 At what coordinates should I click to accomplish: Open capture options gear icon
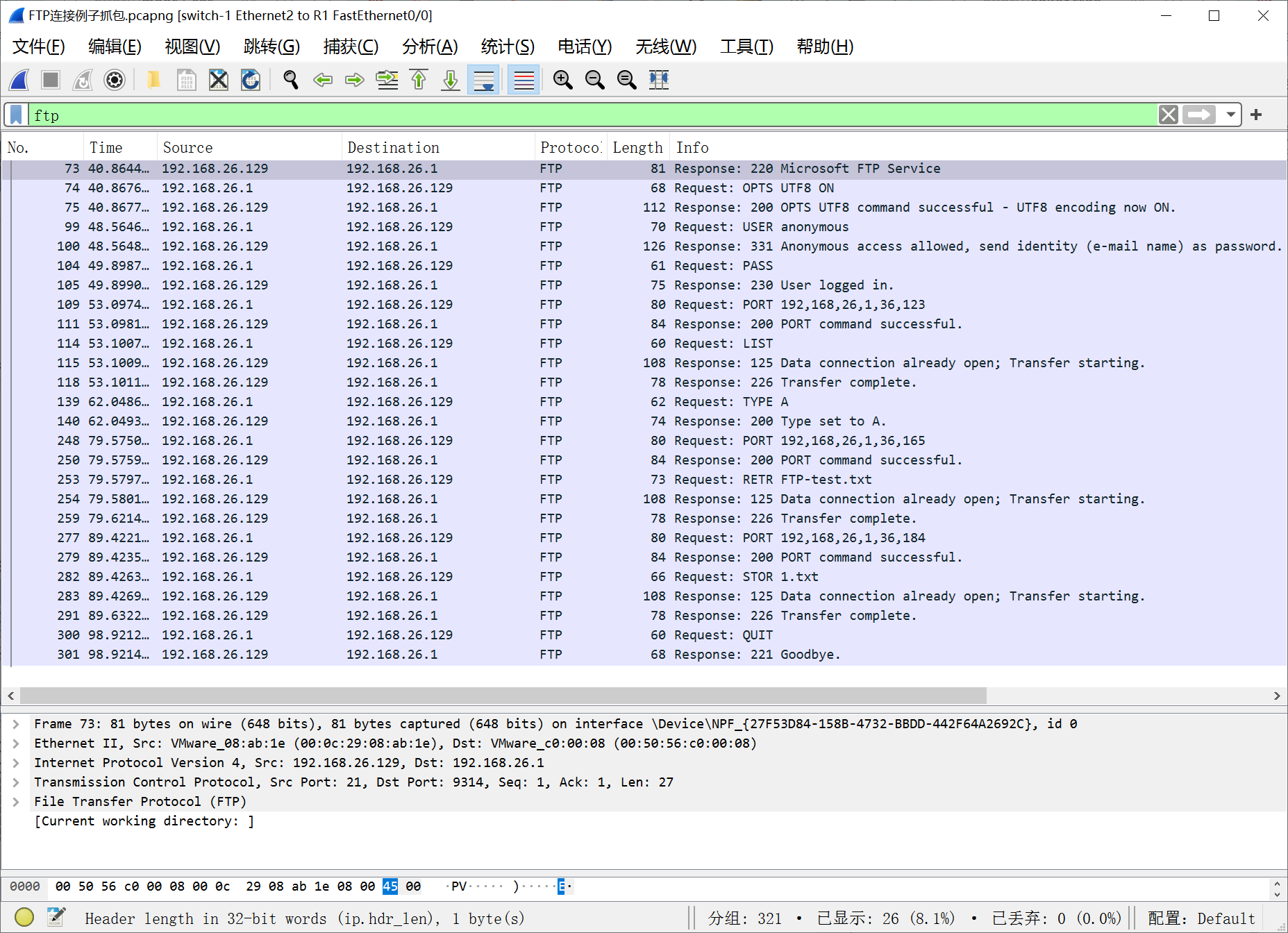[115, 80]
